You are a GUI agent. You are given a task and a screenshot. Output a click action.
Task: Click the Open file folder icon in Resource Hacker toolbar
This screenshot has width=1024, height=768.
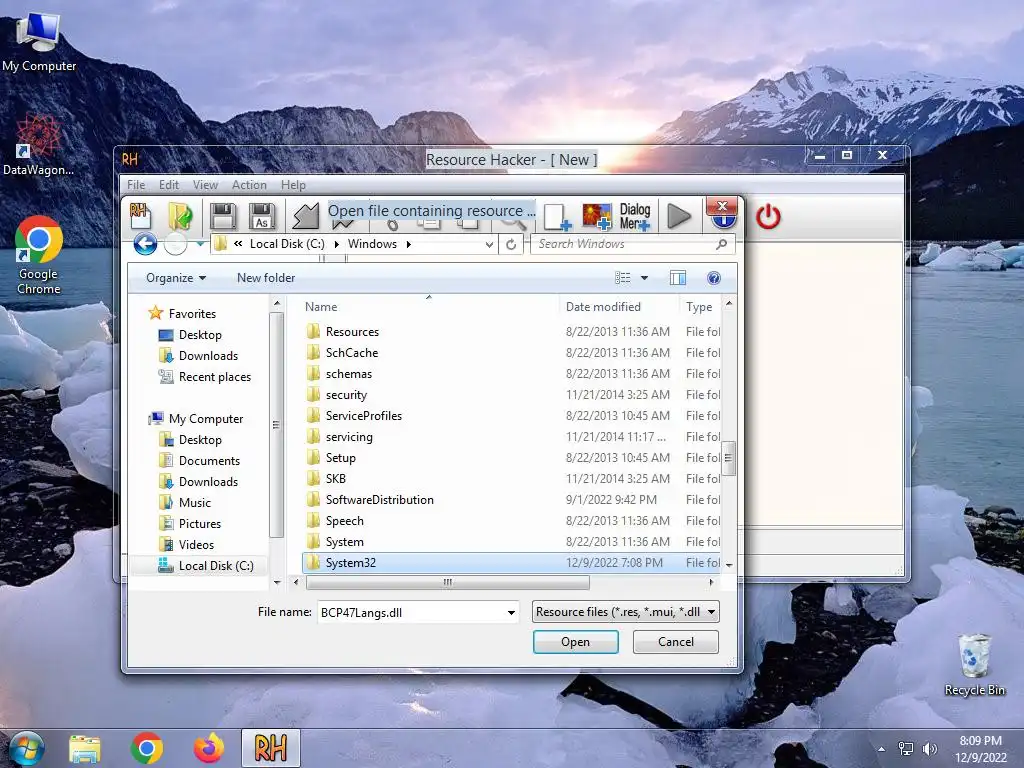pos(180,216)
